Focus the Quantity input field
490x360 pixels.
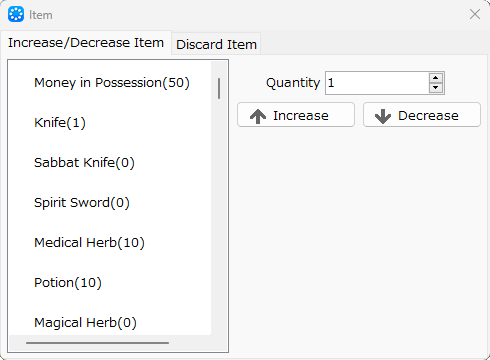tap(377, 83)
